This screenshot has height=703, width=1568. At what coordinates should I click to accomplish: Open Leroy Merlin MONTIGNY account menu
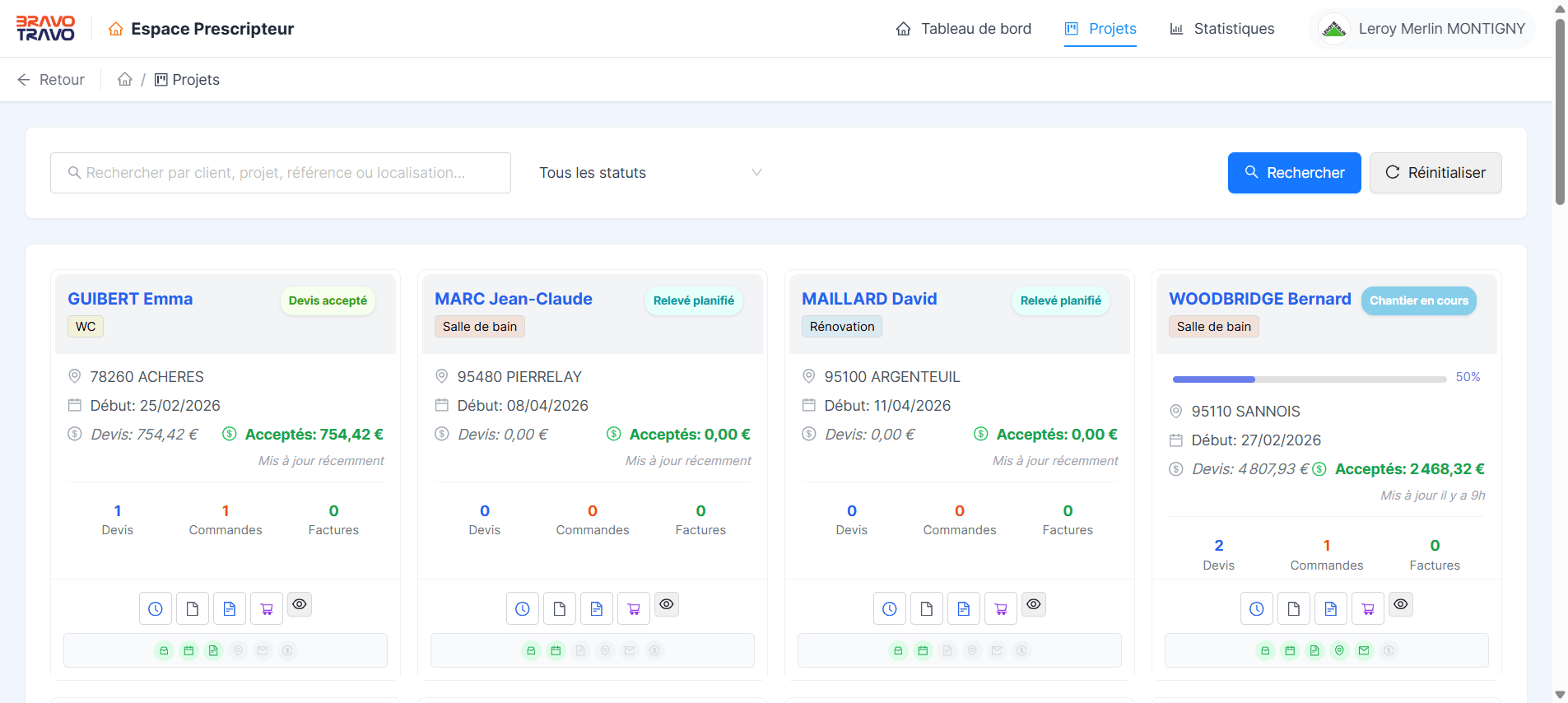coord(1422,29)
